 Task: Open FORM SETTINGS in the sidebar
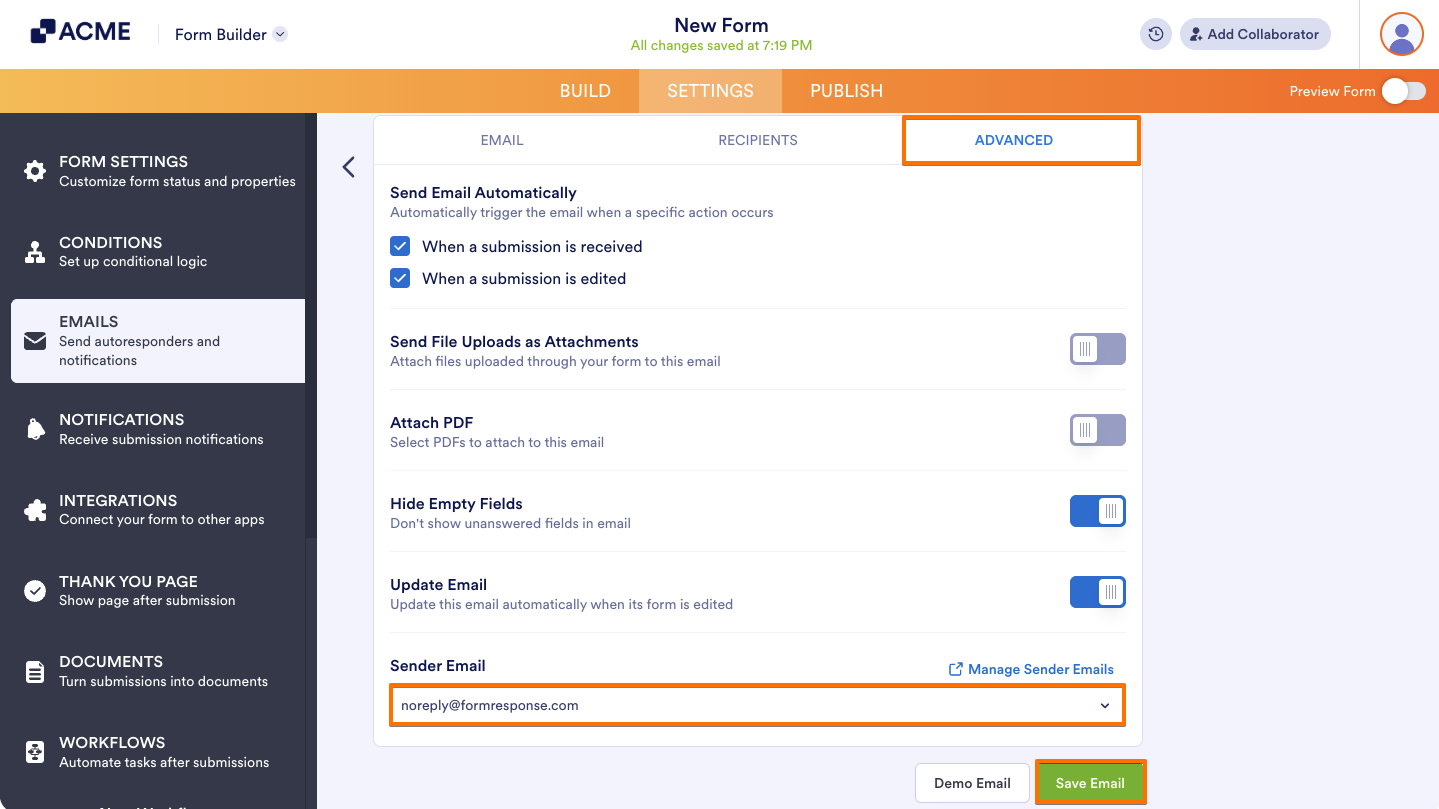click(x=158, y=171)
